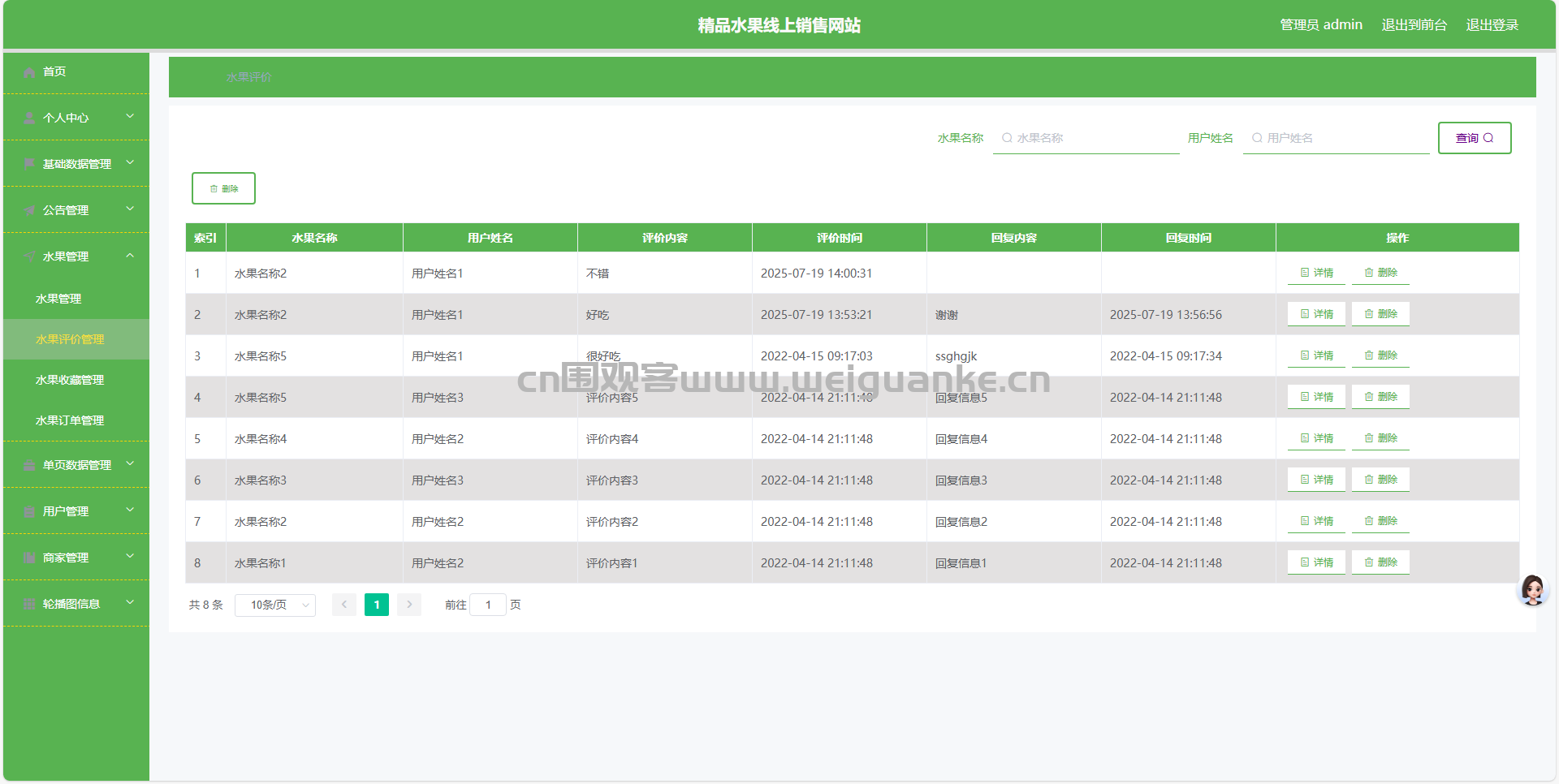Click the home icon beside 首页

tap(30, 72)
